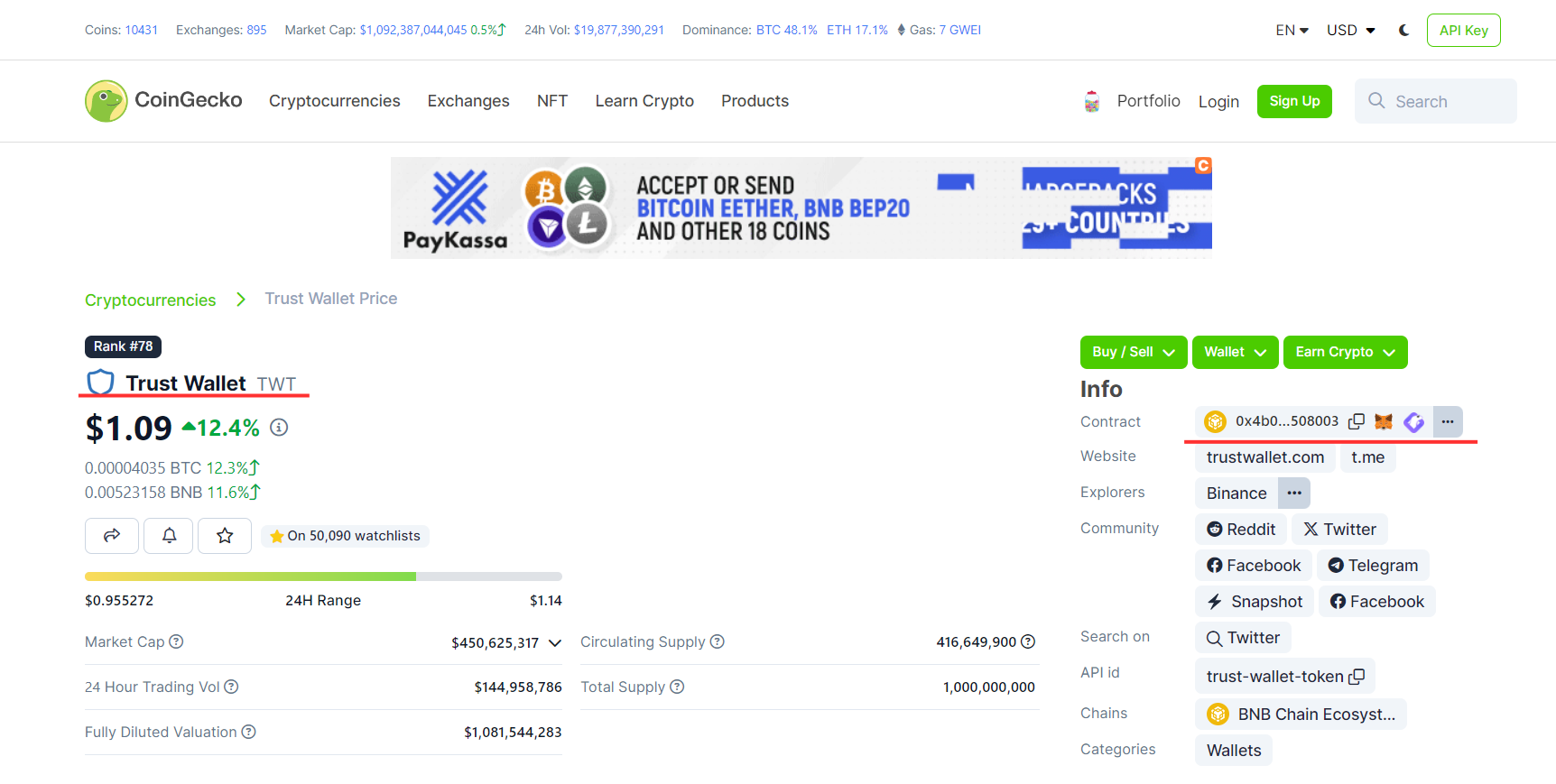Open Exchanges nav menu

click(468, 101)
